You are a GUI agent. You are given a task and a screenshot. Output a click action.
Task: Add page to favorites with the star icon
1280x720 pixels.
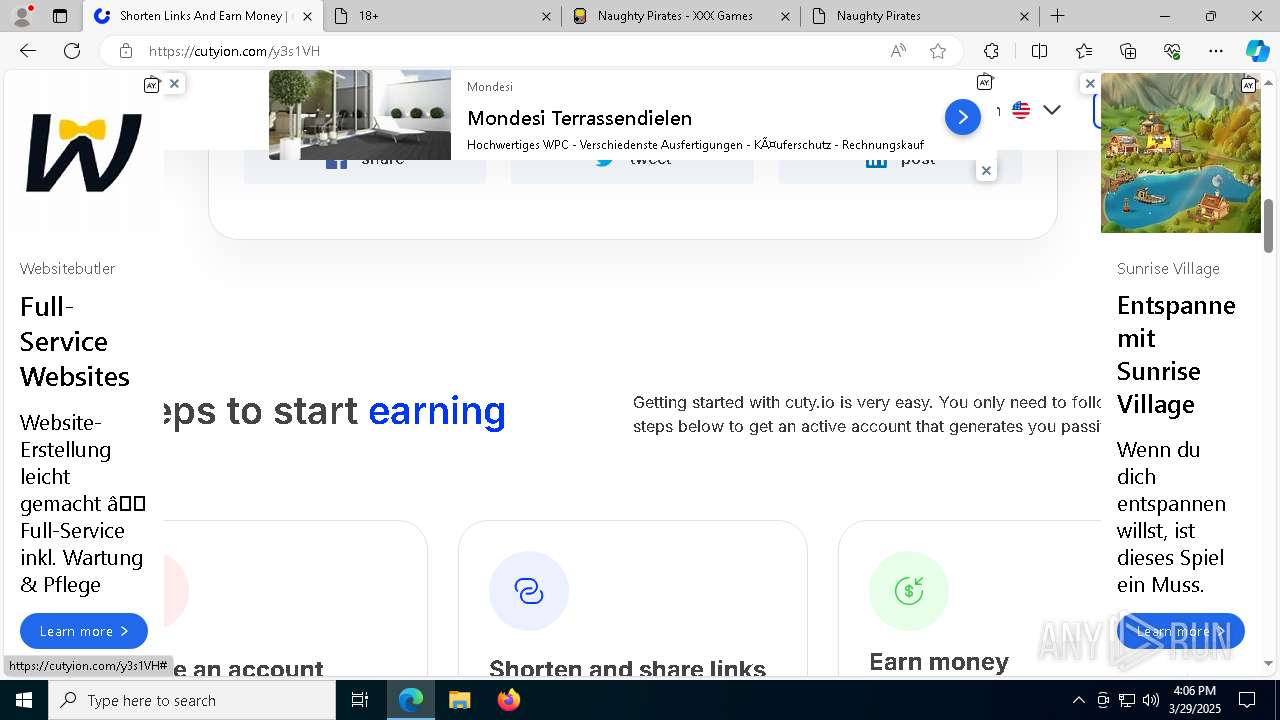click(938, 51)
